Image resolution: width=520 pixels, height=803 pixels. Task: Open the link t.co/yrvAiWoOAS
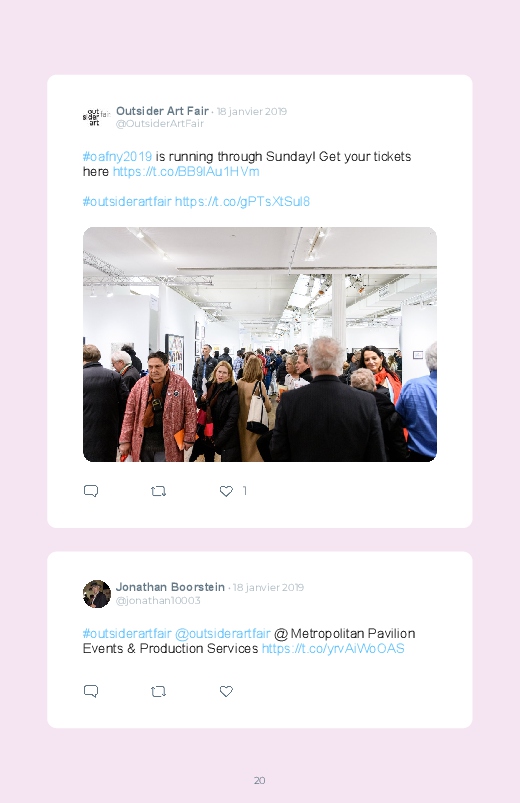point(333,649)
